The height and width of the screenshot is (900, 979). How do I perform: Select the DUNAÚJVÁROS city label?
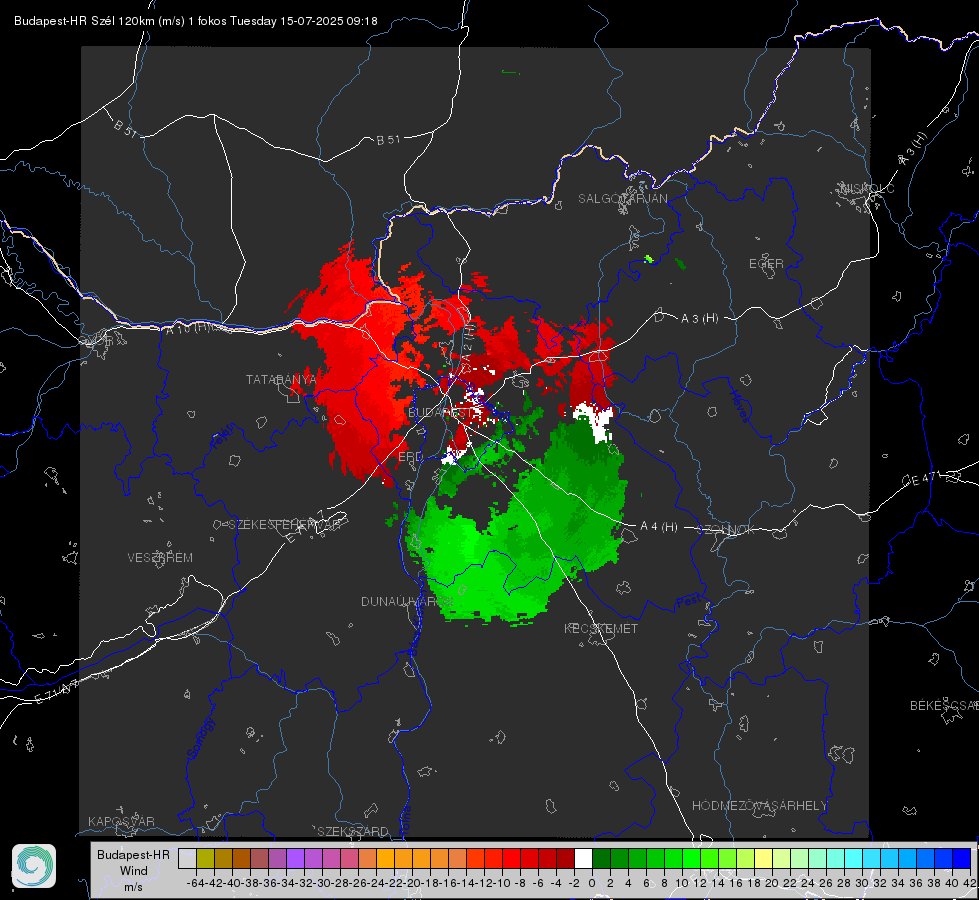point(406,601)
